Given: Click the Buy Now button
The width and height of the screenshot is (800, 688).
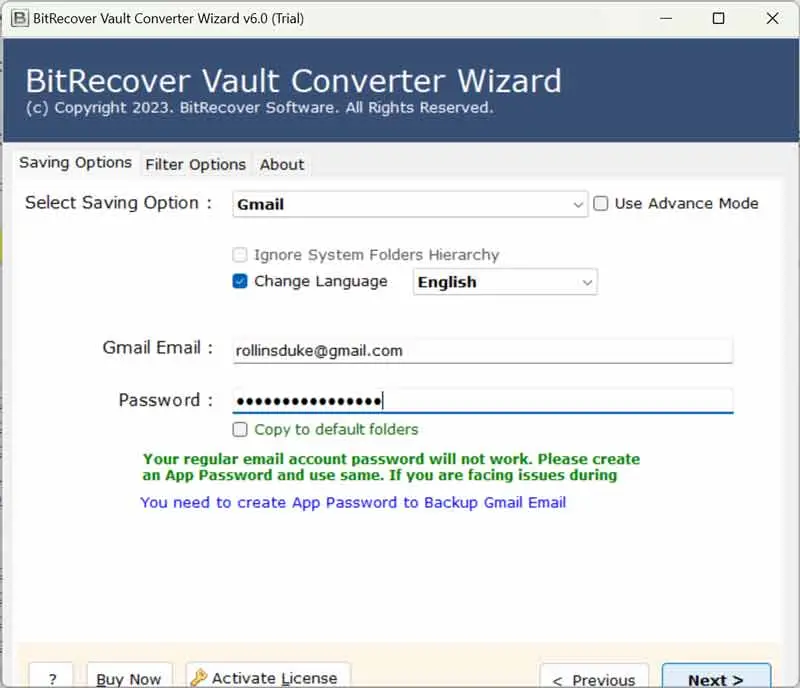Looking at the screenshot, I should click(129, 678).
